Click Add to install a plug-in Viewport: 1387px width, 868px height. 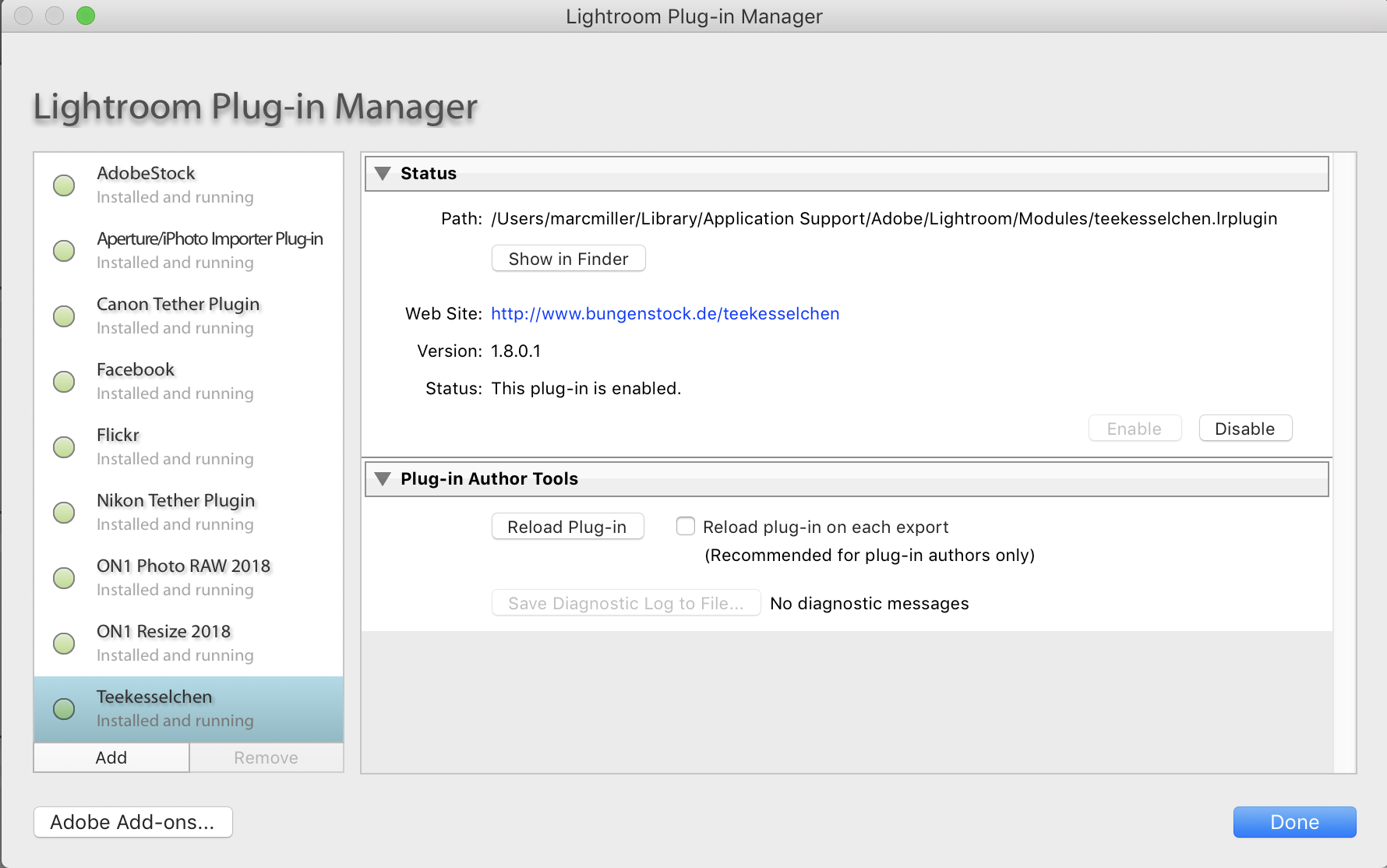point(111,757)
